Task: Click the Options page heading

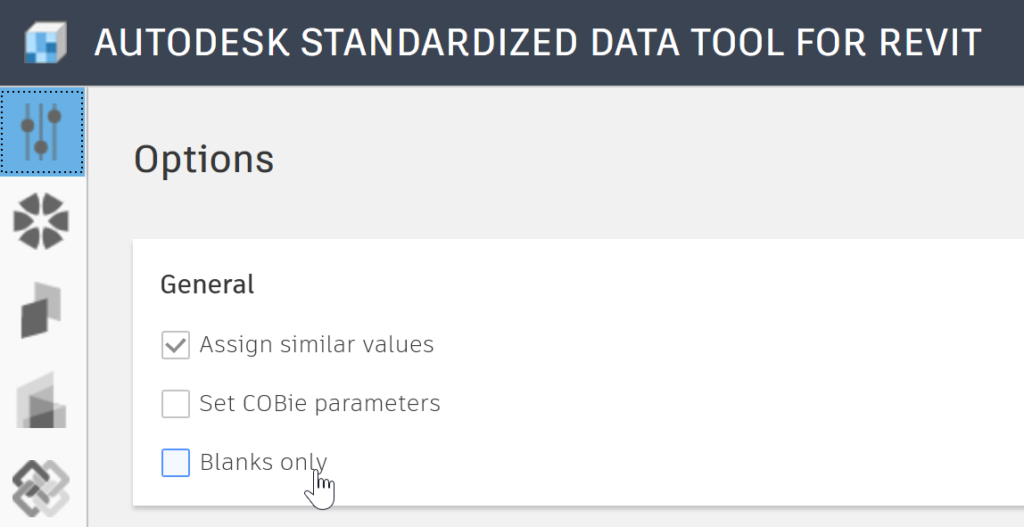Action: pos(204,159)
